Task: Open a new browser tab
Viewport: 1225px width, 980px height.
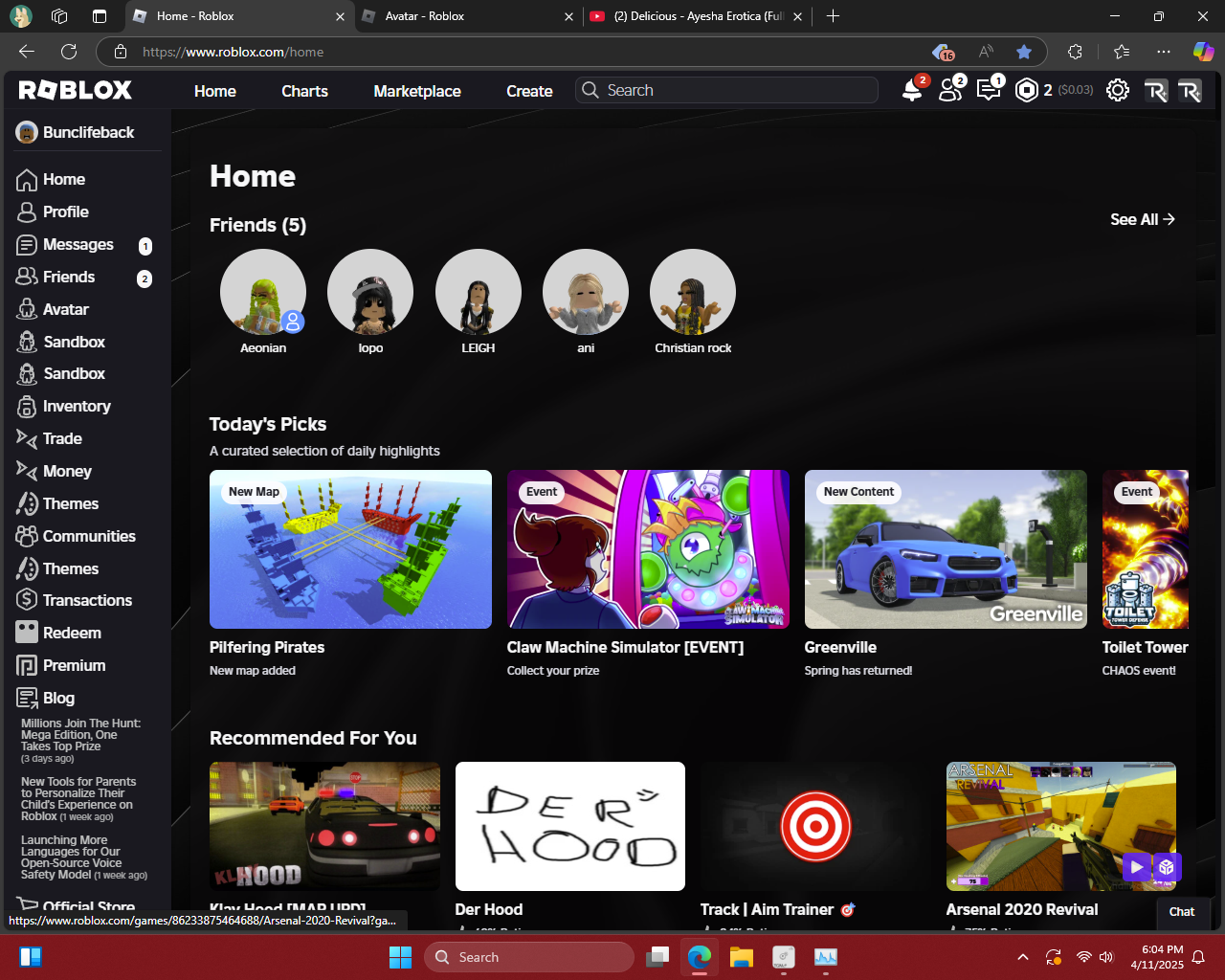Action: (833, 16)
